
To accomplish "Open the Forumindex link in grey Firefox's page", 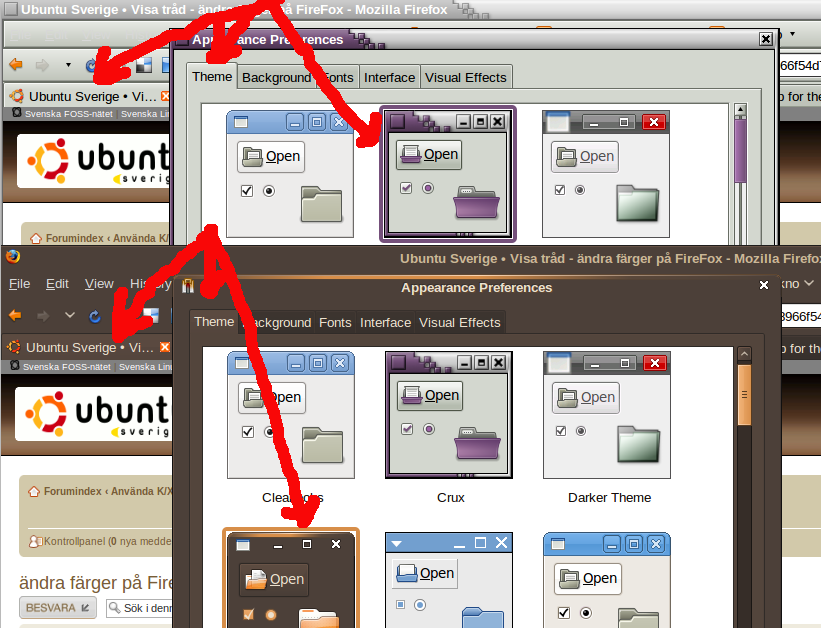I will 75,238.
